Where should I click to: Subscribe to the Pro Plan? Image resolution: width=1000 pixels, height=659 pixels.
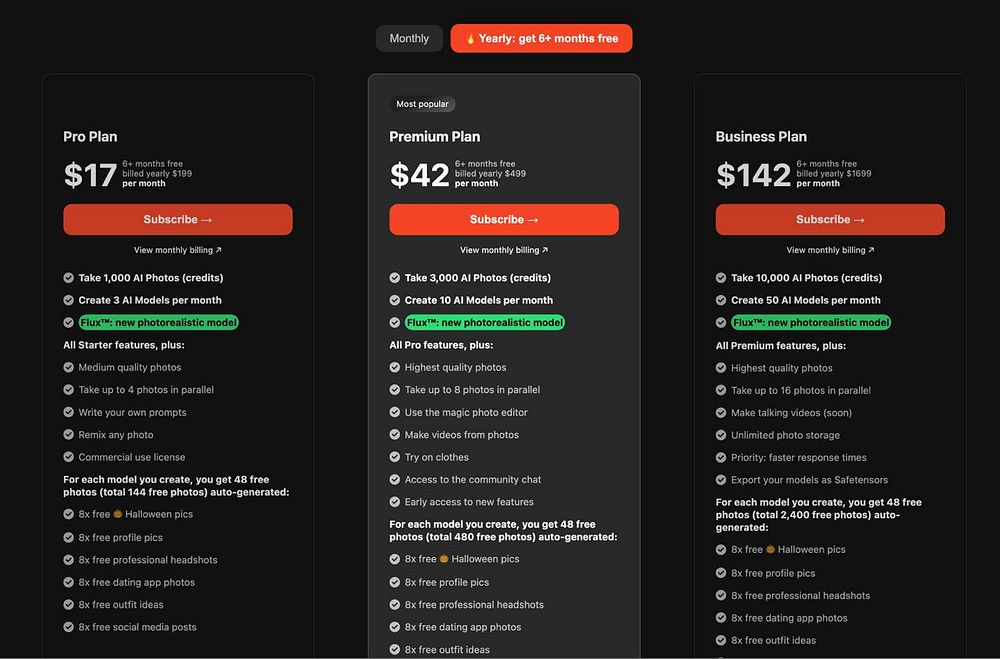click(178, 220)
